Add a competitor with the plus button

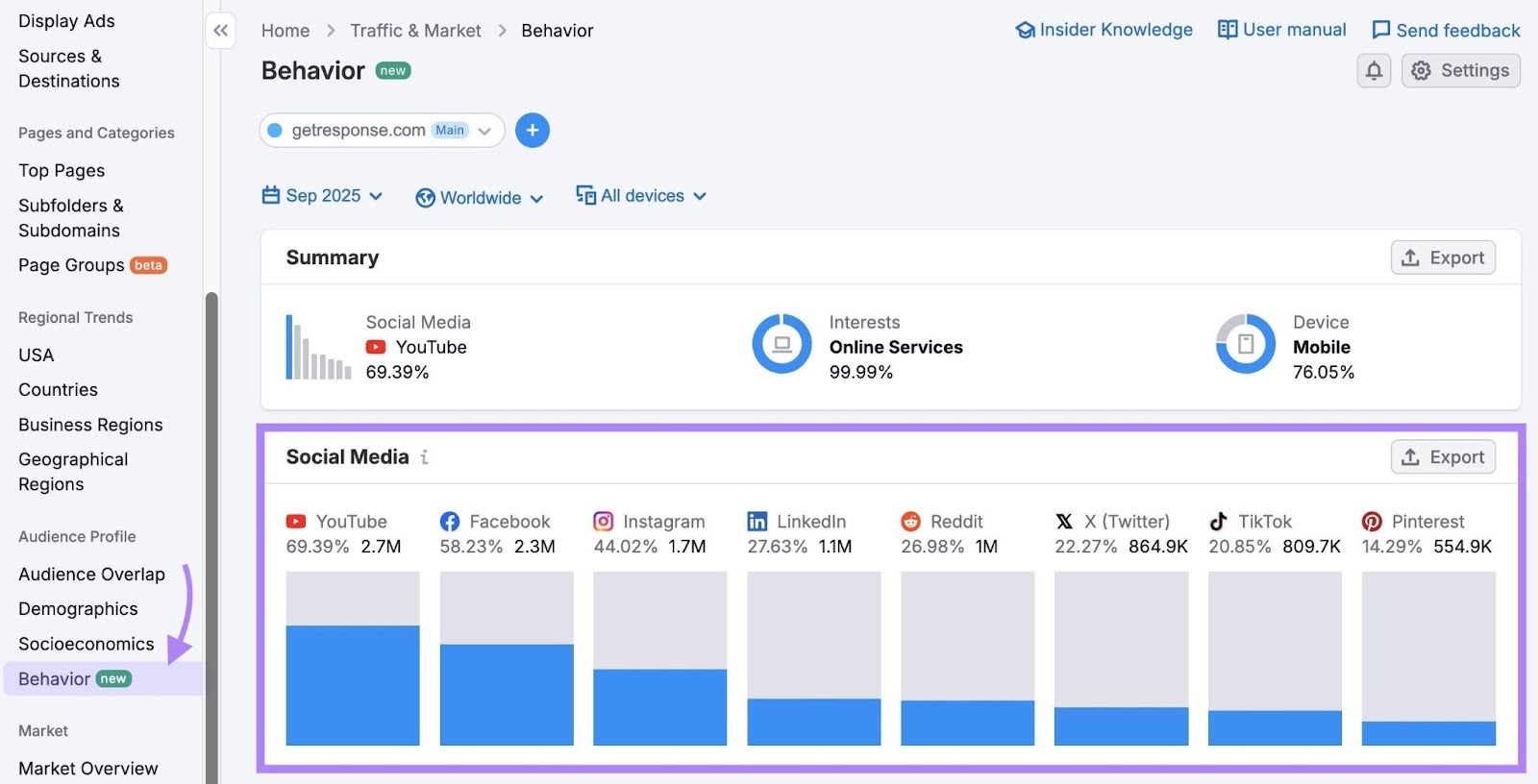click(x=533, y=131)
